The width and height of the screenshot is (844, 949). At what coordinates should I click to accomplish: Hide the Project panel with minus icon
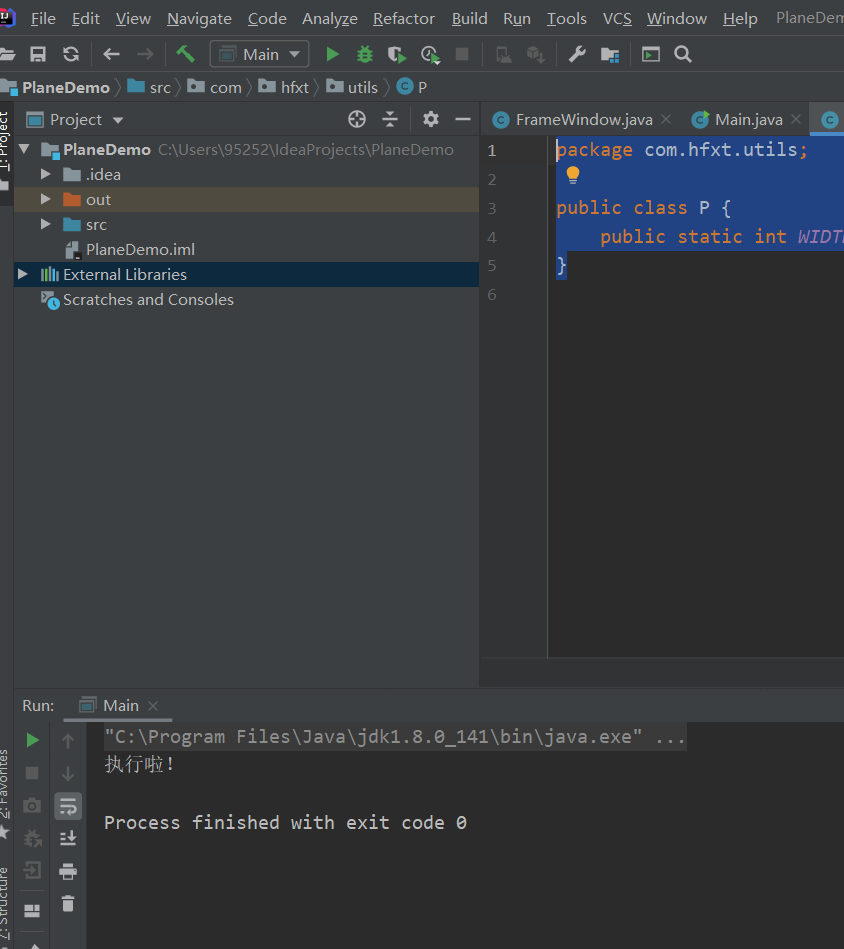click(463, 119)
